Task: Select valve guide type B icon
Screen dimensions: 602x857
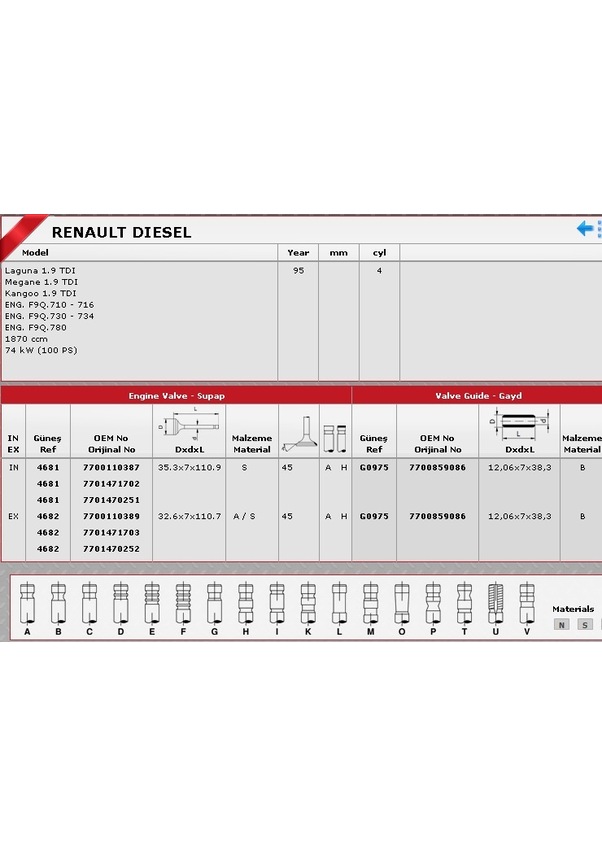Action: (58, 603)
